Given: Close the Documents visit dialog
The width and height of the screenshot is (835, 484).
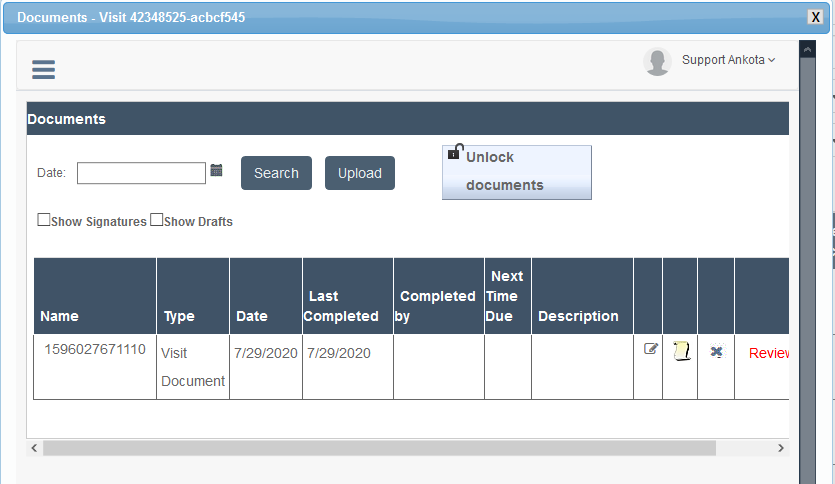Looking at the screenshot, I should tap(815, 17).
